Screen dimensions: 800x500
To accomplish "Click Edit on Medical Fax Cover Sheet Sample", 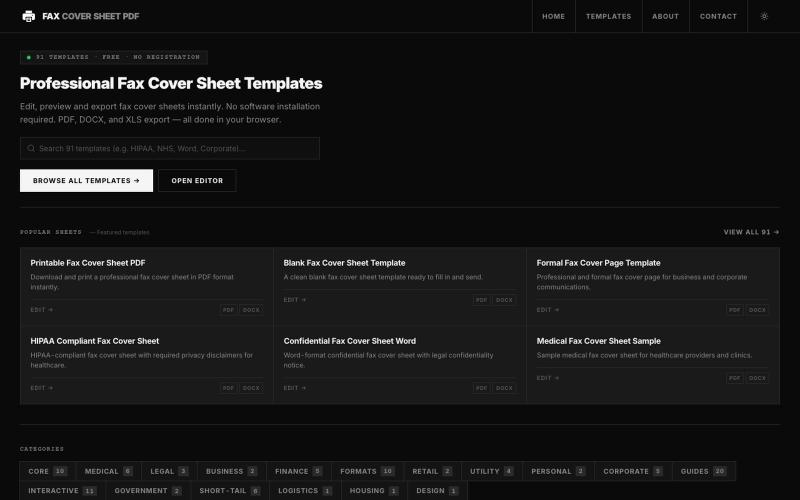I will pyautogui.click(x=547, y=378).
